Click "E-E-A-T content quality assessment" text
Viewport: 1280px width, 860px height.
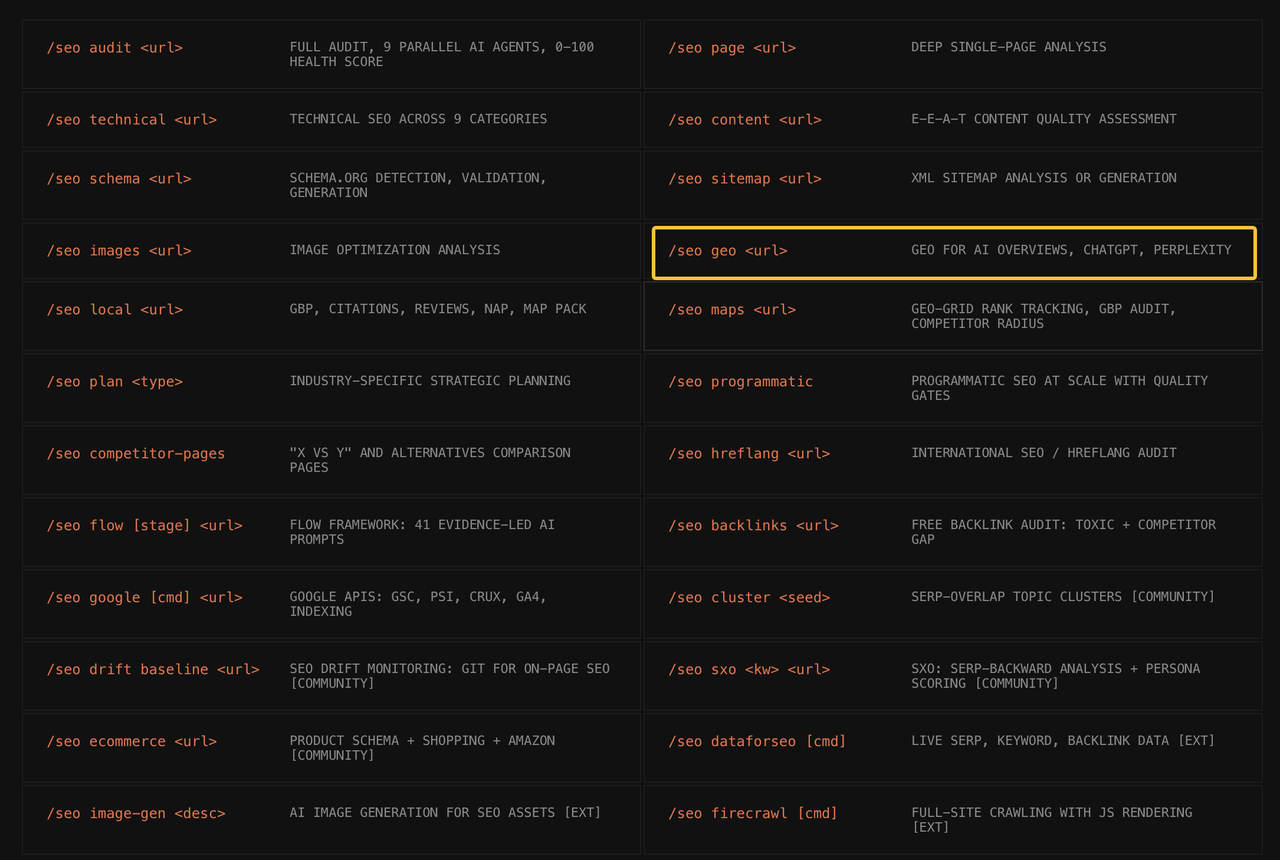click(x=1044, y=119)
